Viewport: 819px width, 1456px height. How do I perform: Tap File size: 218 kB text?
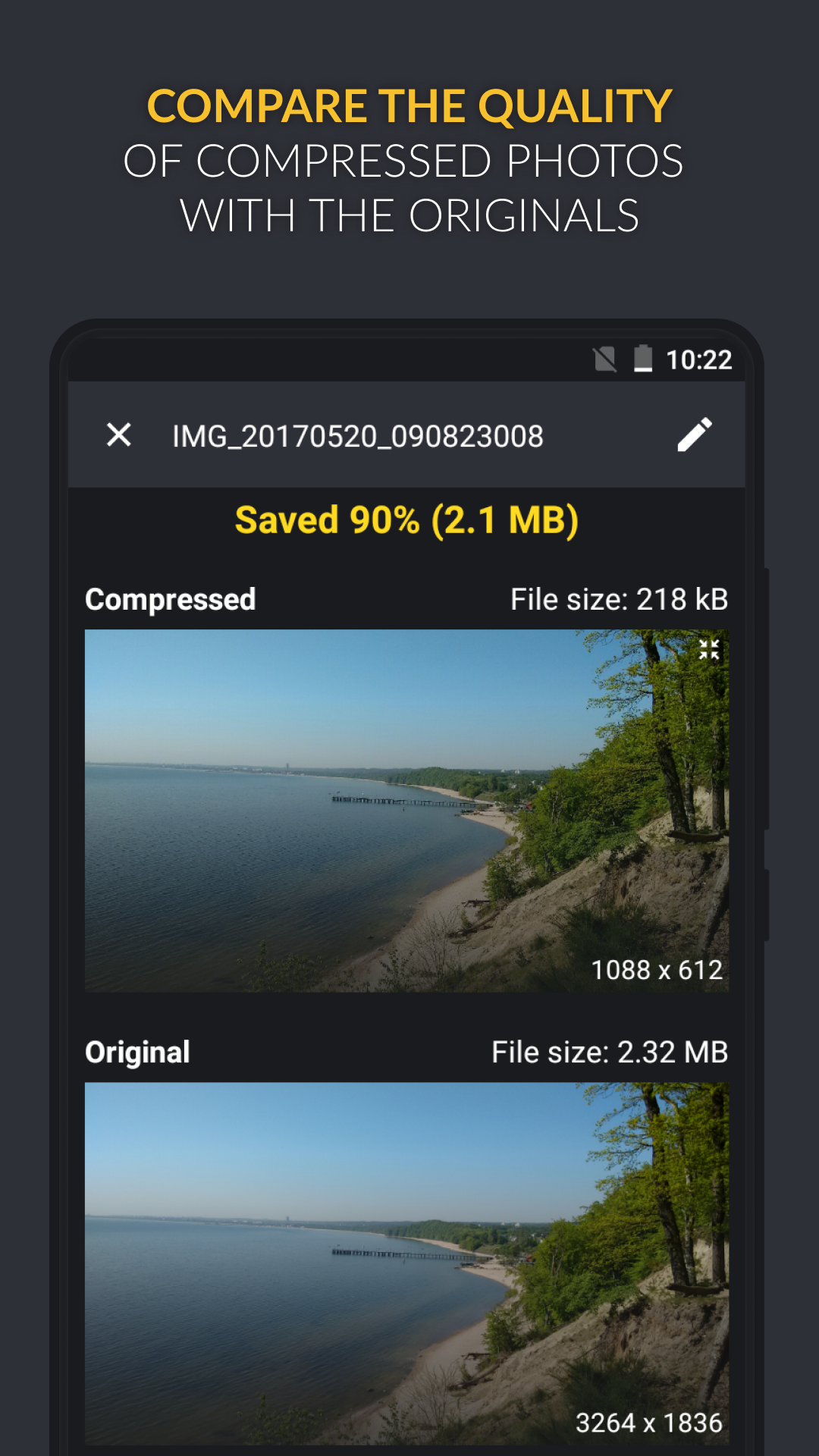tap(619, 599)
